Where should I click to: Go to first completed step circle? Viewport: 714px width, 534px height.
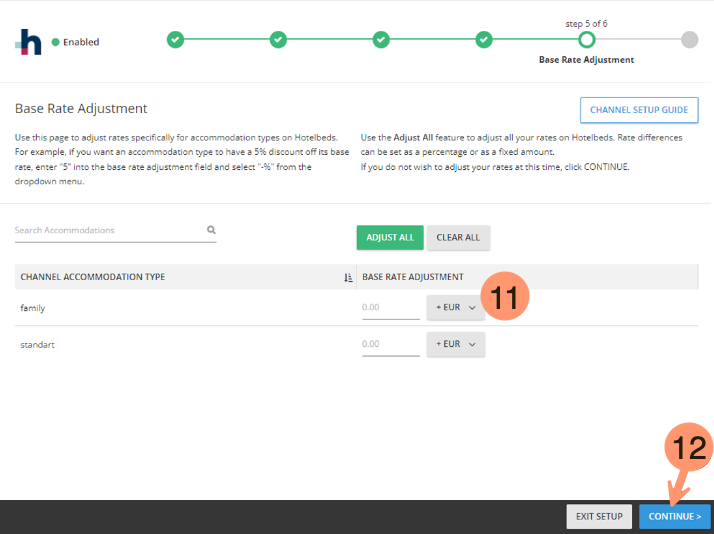coord(175,40)
